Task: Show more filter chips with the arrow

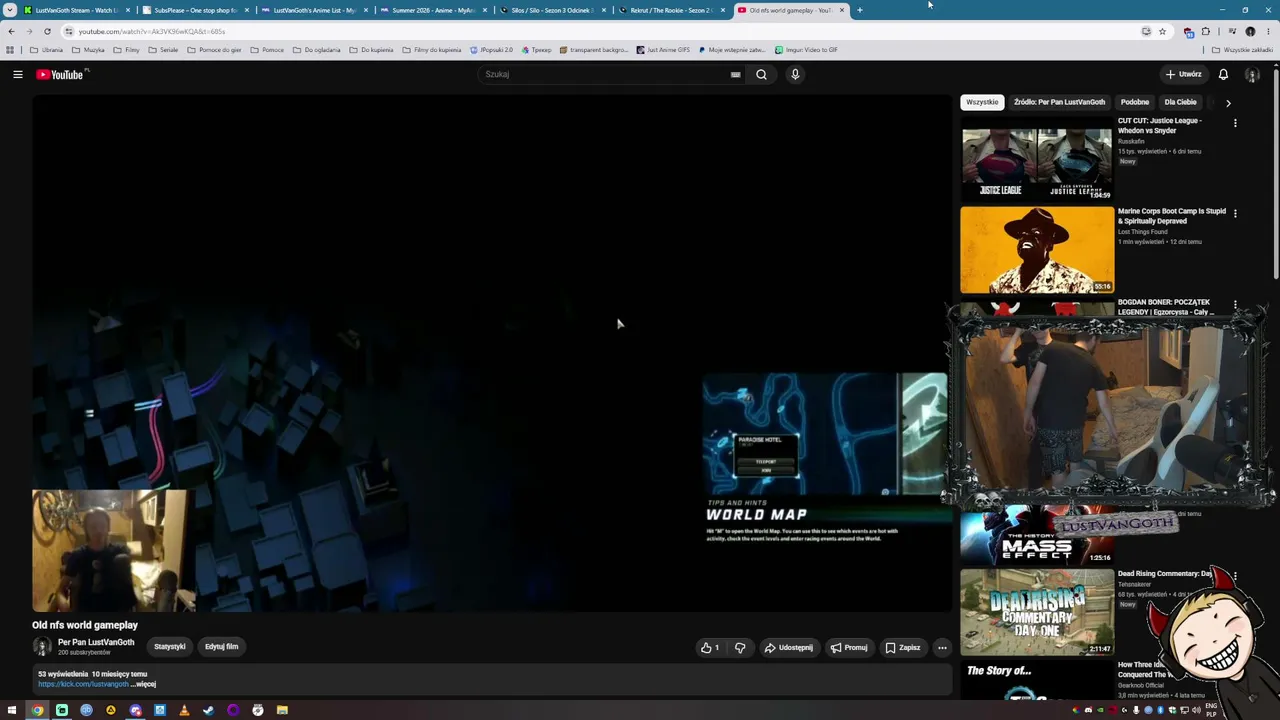Action: point(1228,102)
